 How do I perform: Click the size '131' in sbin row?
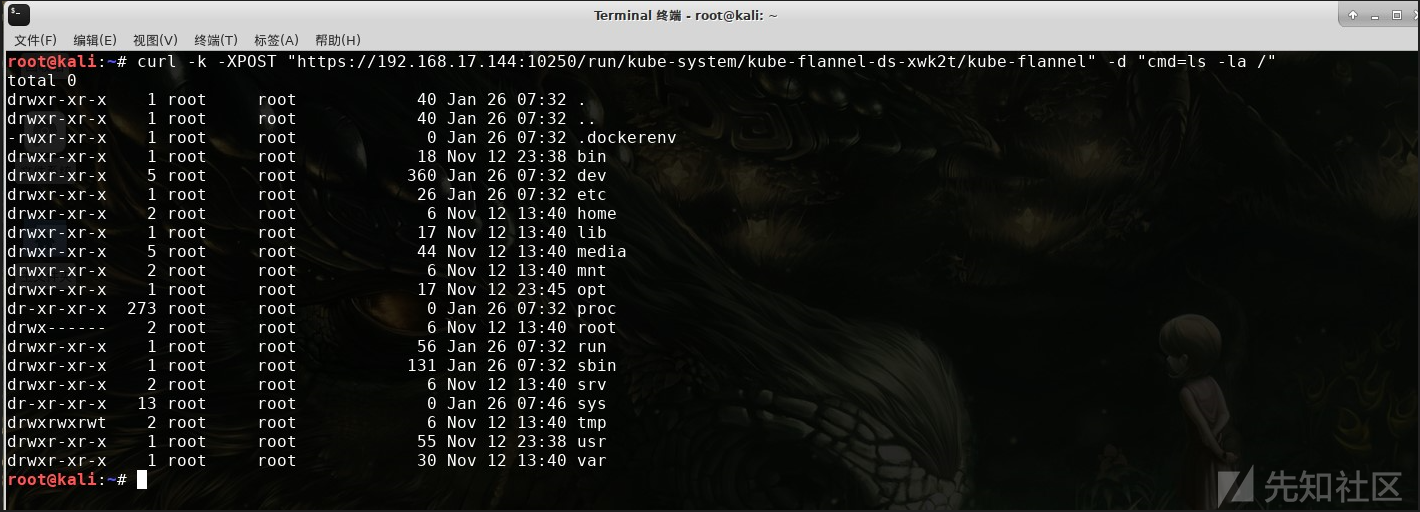tap(422, 366)
